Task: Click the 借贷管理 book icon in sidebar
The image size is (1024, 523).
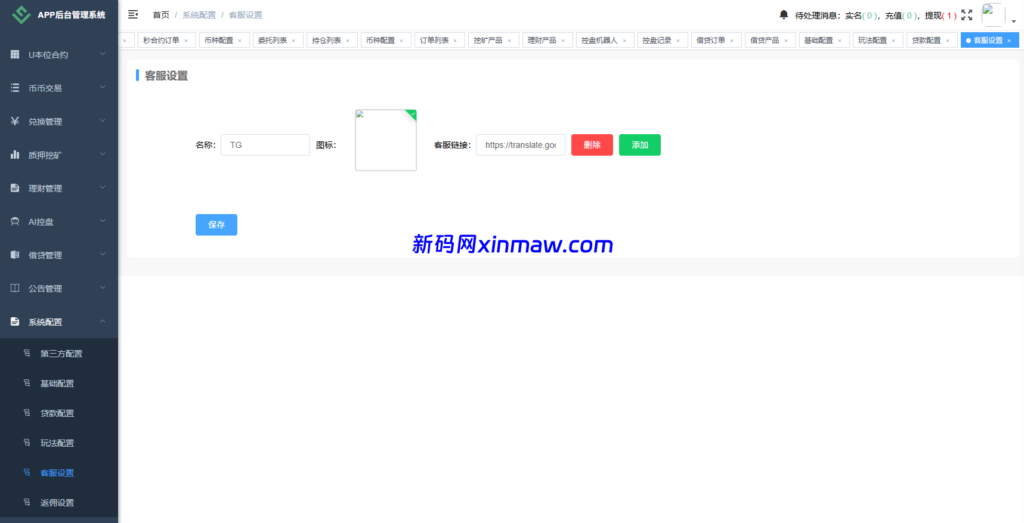Action: 14,255
